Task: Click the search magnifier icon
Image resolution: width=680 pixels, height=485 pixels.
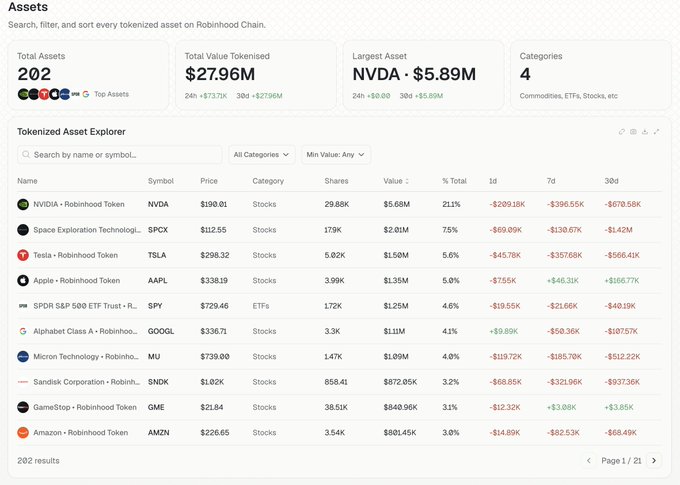Action: [x=26, y=154]
